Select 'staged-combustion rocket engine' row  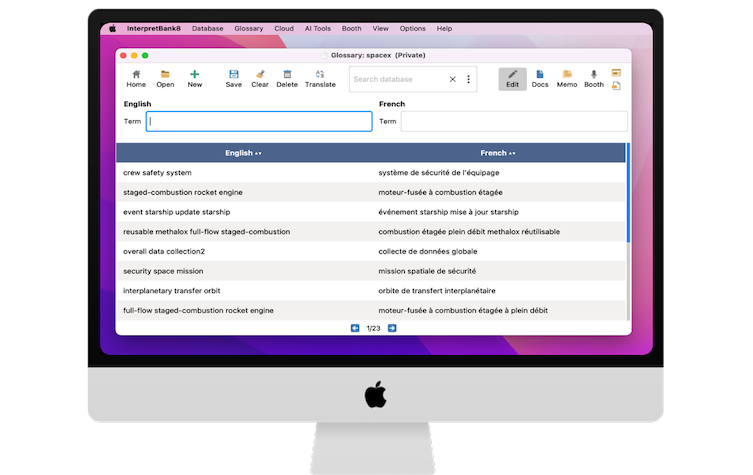[371, 192]
